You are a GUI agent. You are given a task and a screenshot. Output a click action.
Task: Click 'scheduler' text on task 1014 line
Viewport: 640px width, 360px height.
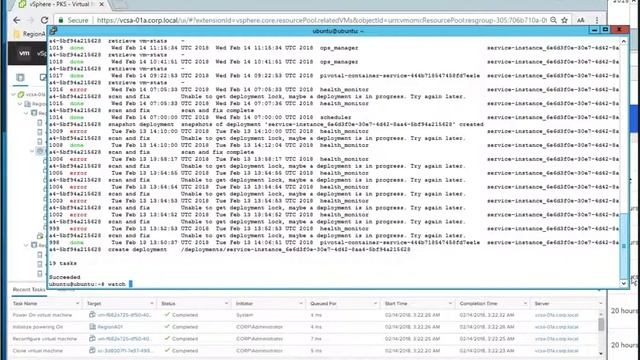(335, 117)
